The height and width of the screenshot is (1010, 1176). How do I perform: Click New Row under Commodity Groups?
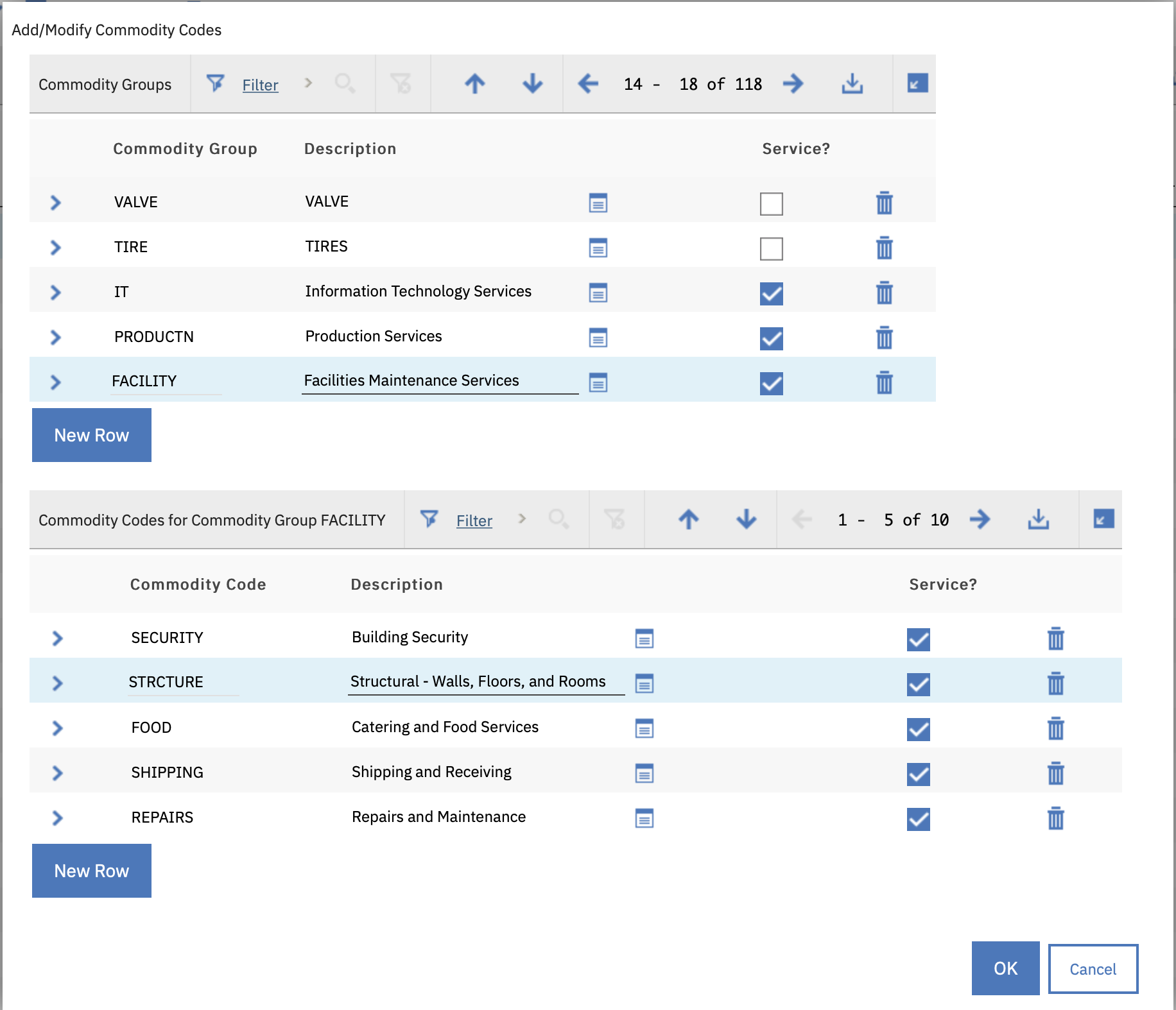click(92, 435)
